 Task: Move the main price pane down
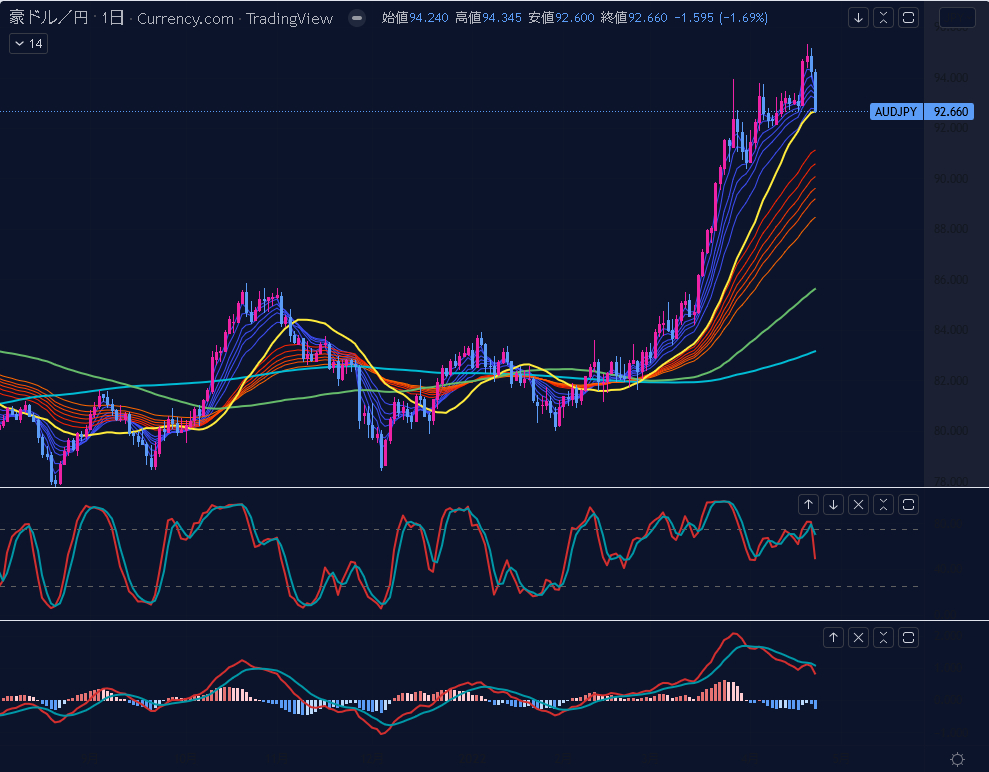tap(858, 17)
